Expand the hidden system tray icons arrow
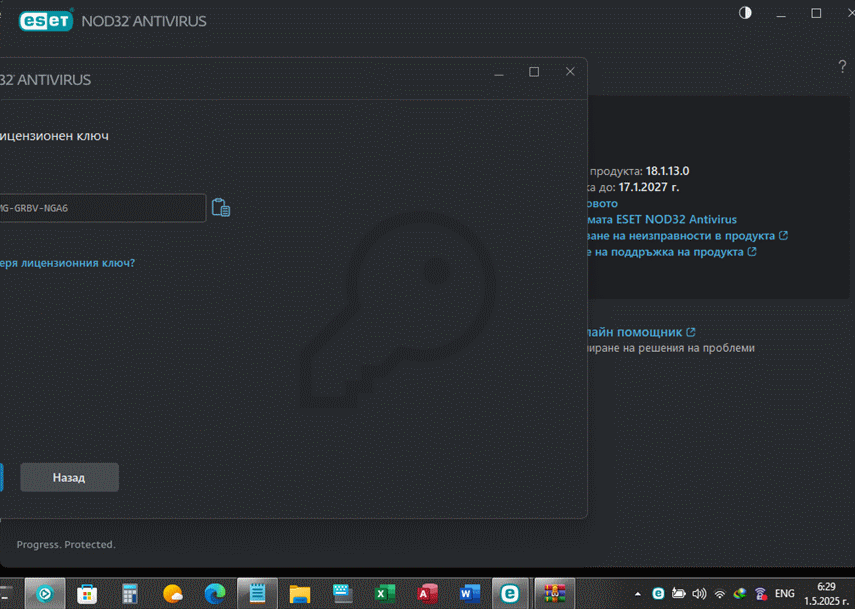Viewport: 855px width, 609px height. point(637,594)
